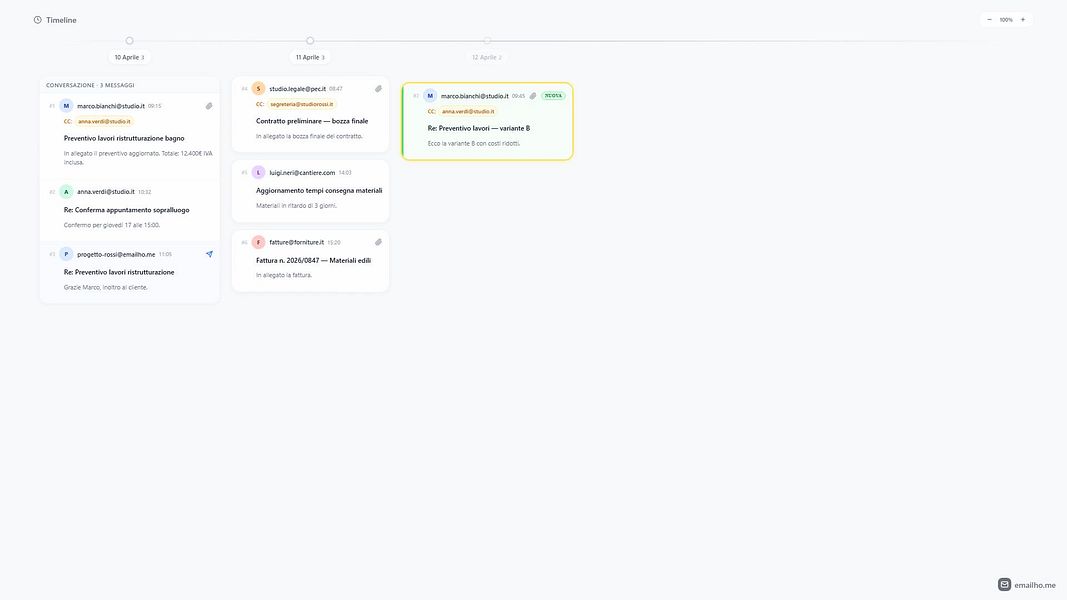This screenshot has height=600, width=1067.
Task: Open Contratto preliminare — bozza finale message
Action: point(312,121)
